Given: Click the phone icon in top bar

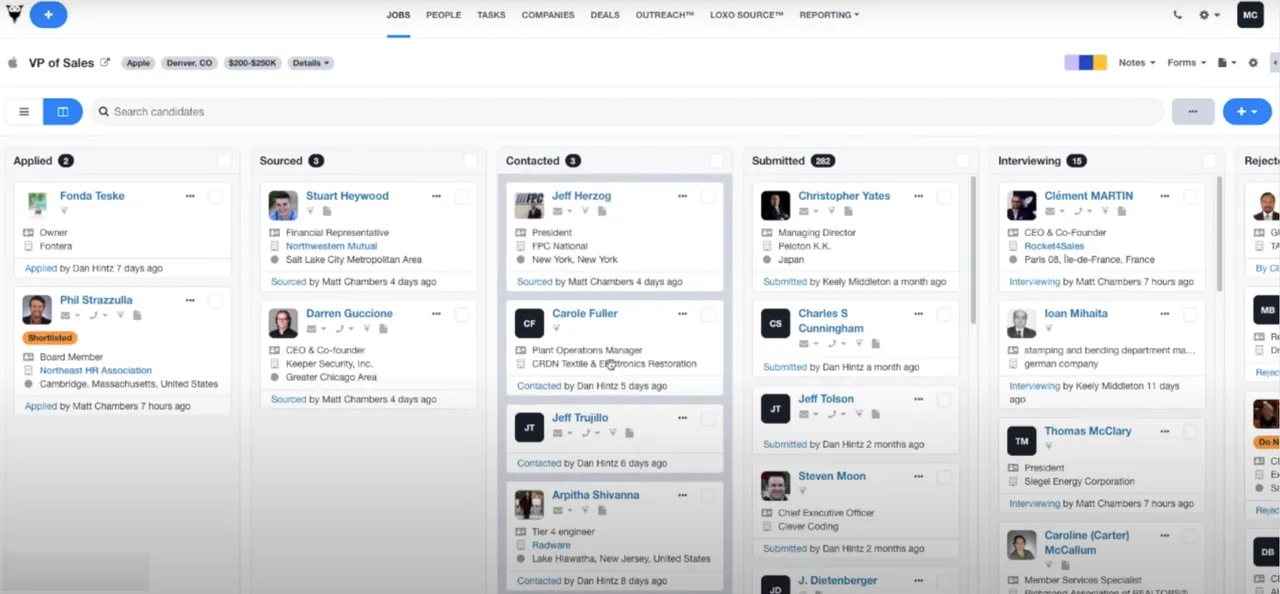Looking at the screenshot, I should click(1177, 15).
